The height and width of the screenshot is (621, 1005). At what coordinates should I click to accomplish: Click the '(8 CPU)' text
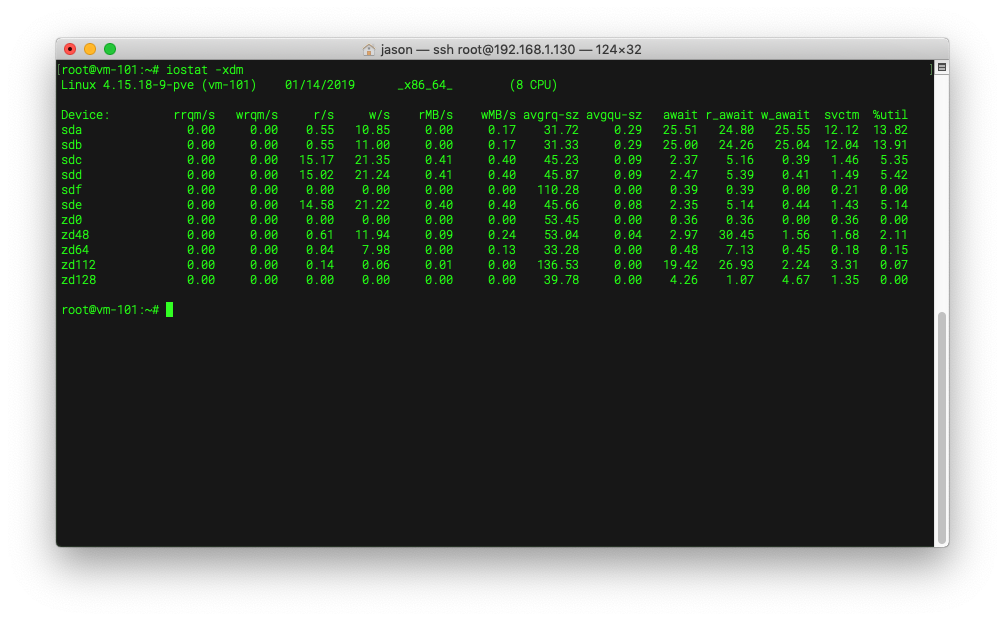(533, 85)
